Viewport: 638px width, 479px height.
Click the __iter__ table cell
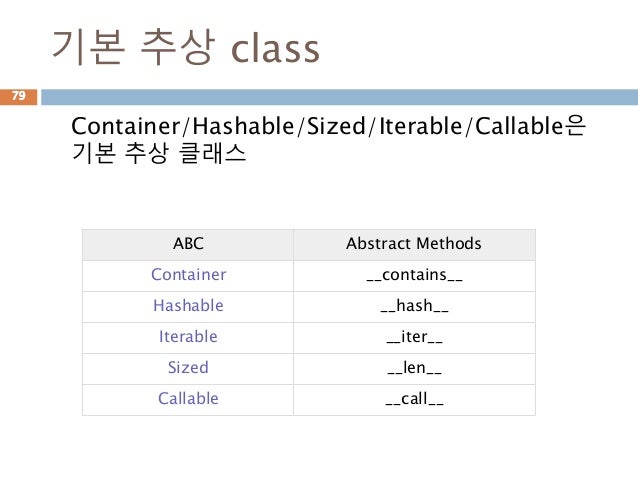point(413,337)
